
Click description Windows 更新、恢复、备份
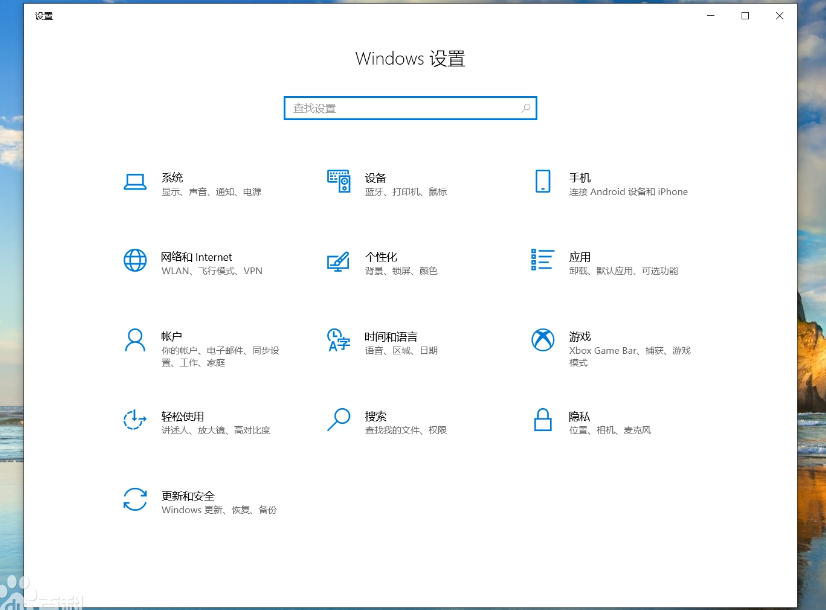[219, 510]
